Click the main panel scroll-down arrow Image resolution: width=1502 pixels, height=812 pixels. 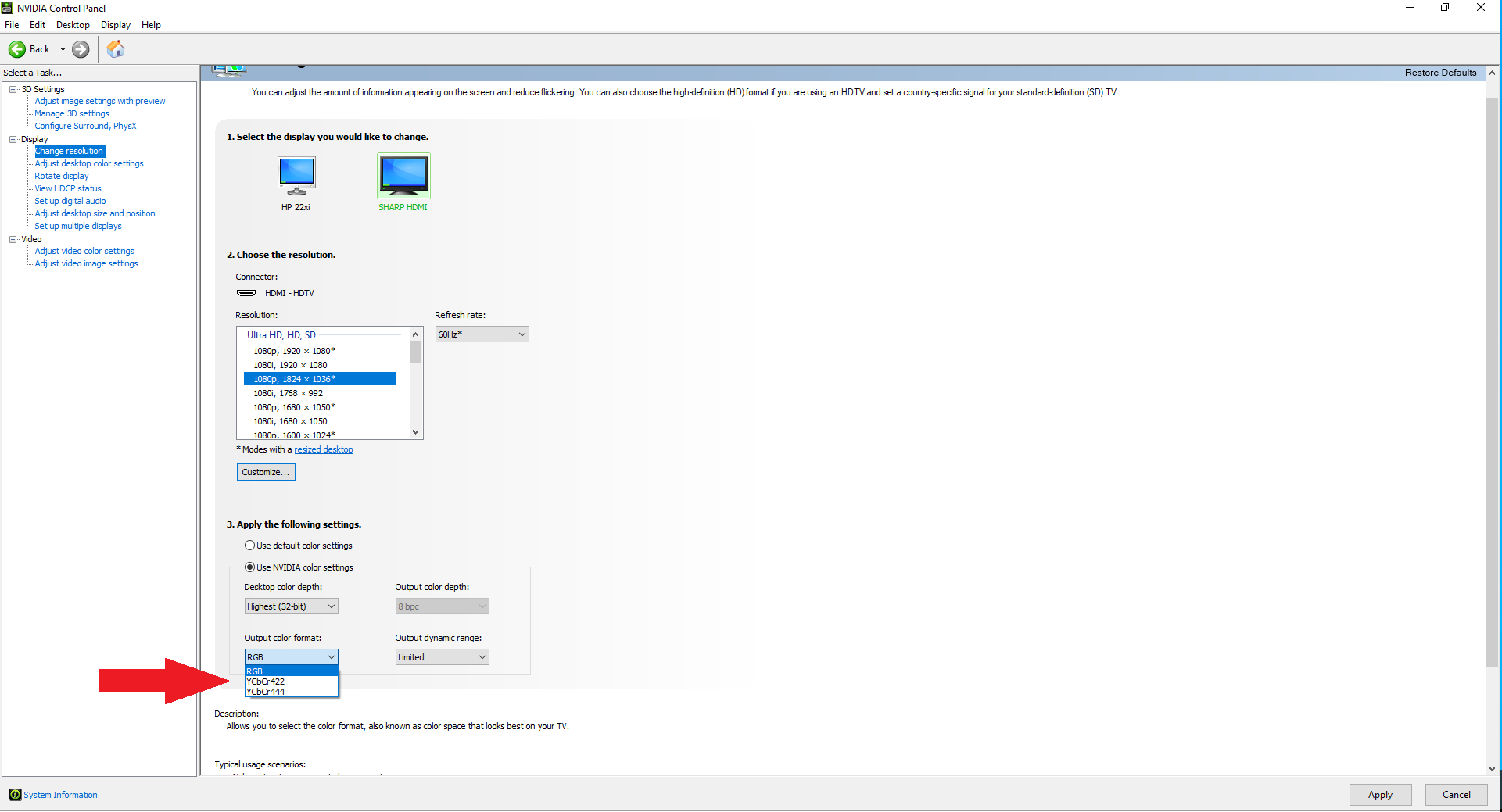click(x=1492, y=769)
